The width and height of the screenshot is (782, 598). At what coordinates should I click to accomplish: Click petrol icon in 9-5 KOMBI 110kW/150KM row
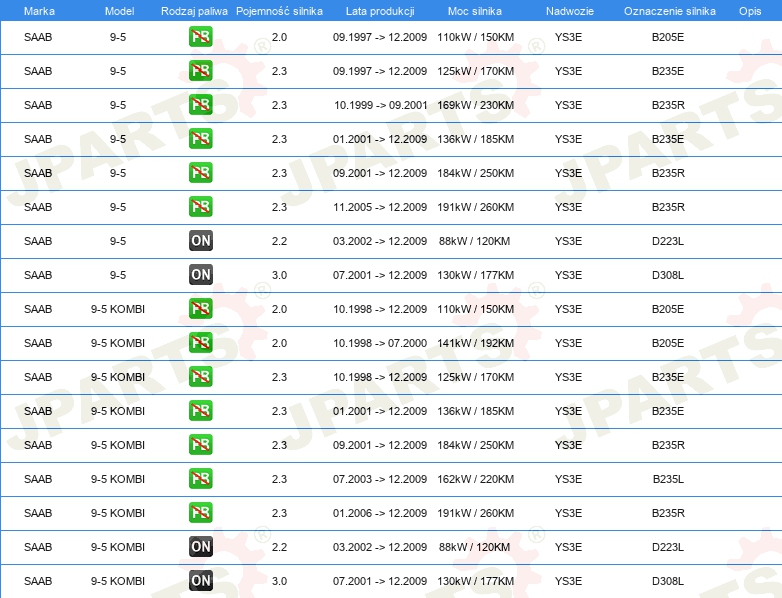tap(200, 309)
